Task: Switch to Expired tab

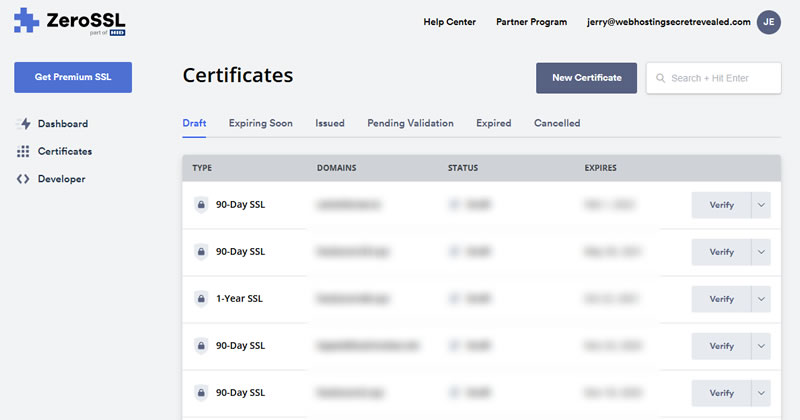Action: (493, 123)
